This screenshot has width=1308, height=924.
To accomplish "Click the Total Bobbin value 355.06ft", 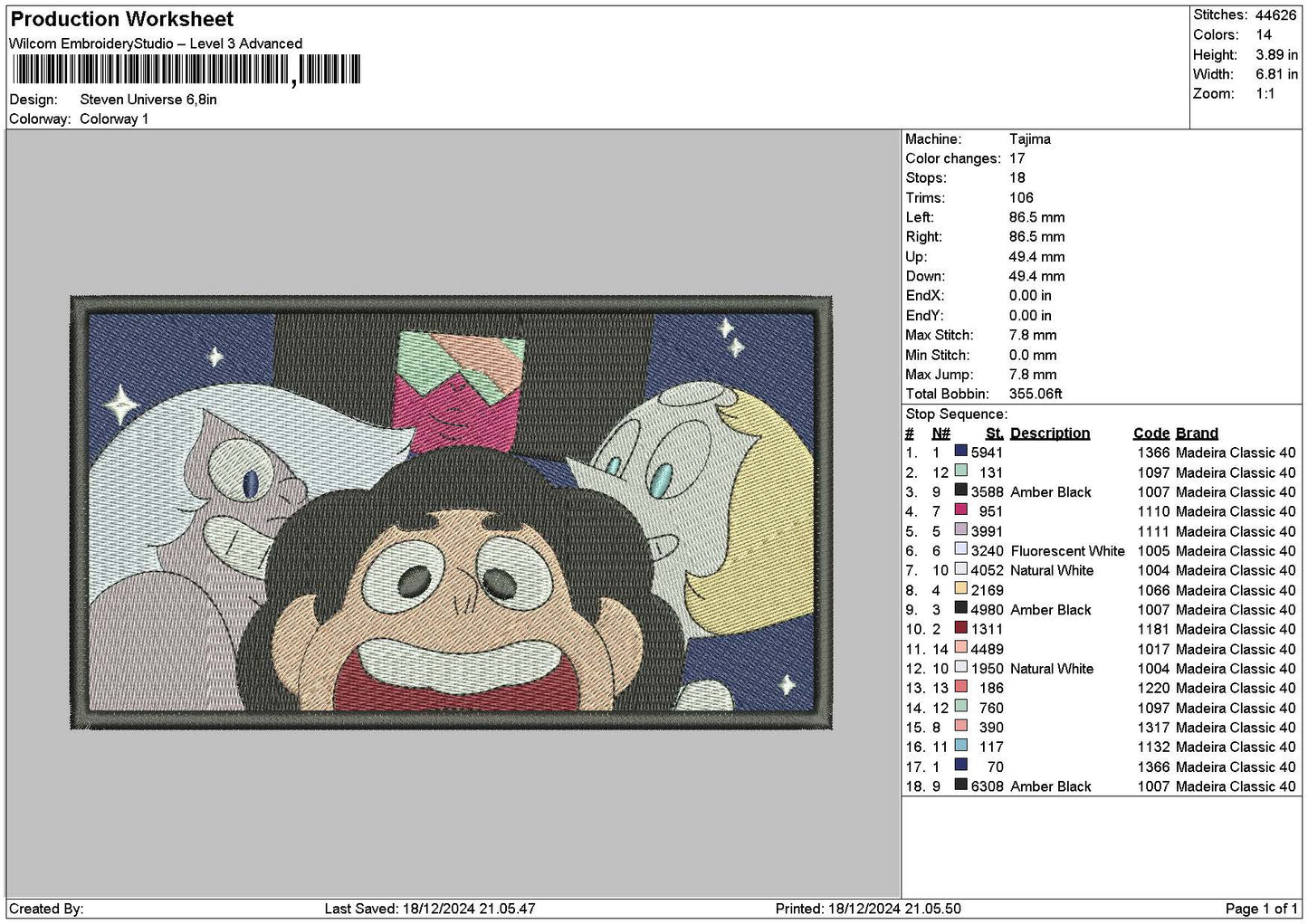I will pos(1036,394).
